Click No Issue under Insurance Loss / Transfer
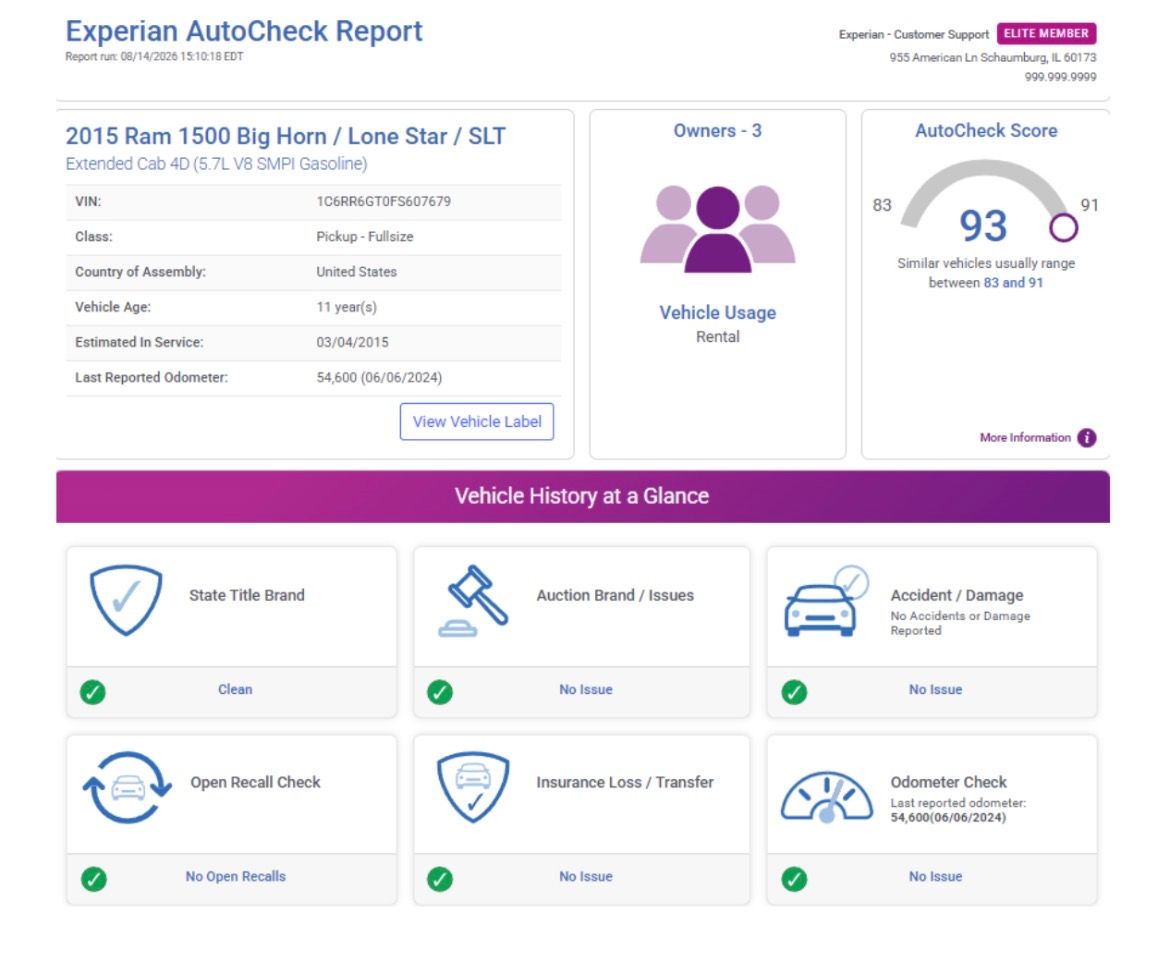The width and height of the screenshot is (1170, 967). [586, 876]
